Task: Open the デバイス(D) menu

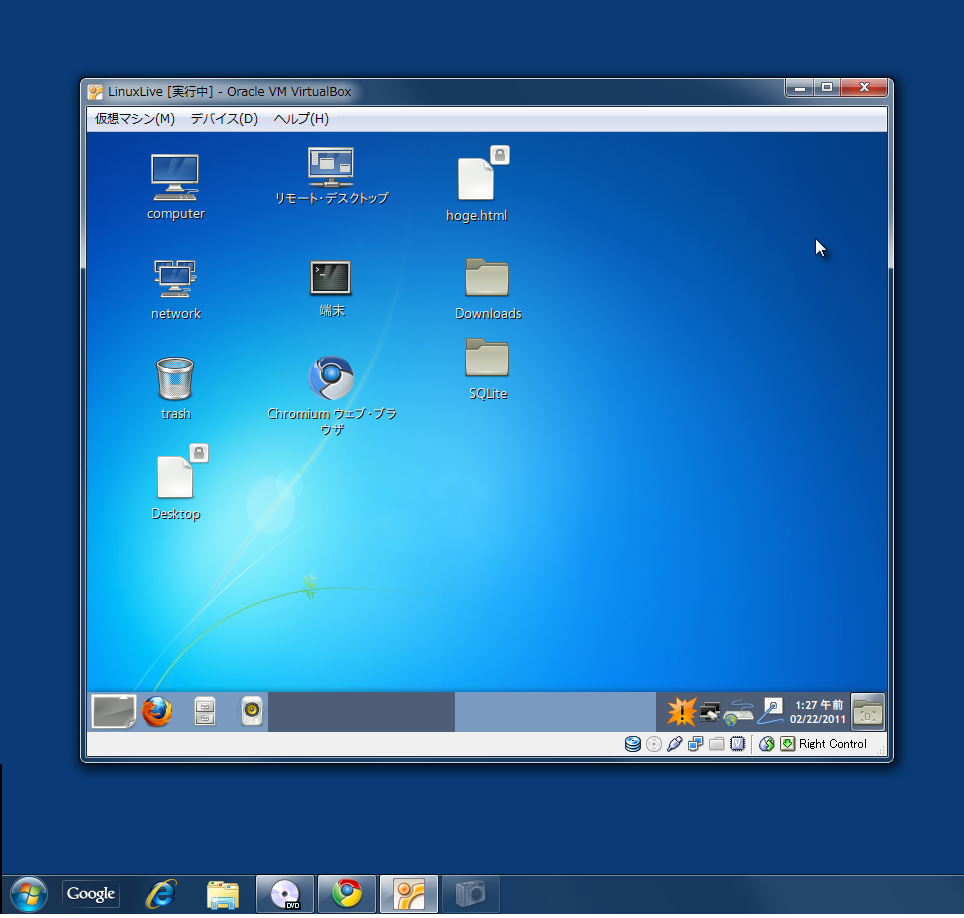Action: click(224, 119)
